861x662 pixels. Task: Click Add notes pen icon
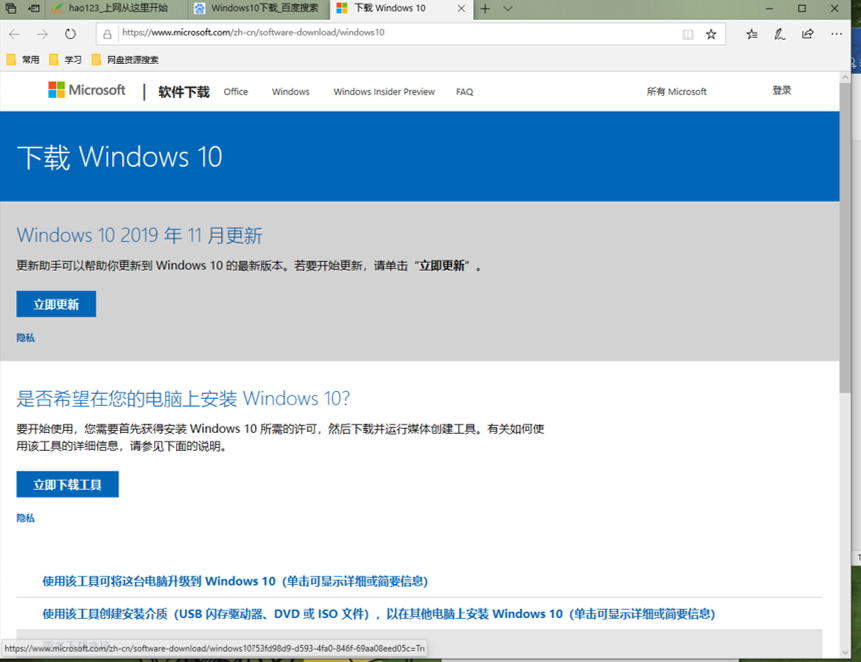779,34
